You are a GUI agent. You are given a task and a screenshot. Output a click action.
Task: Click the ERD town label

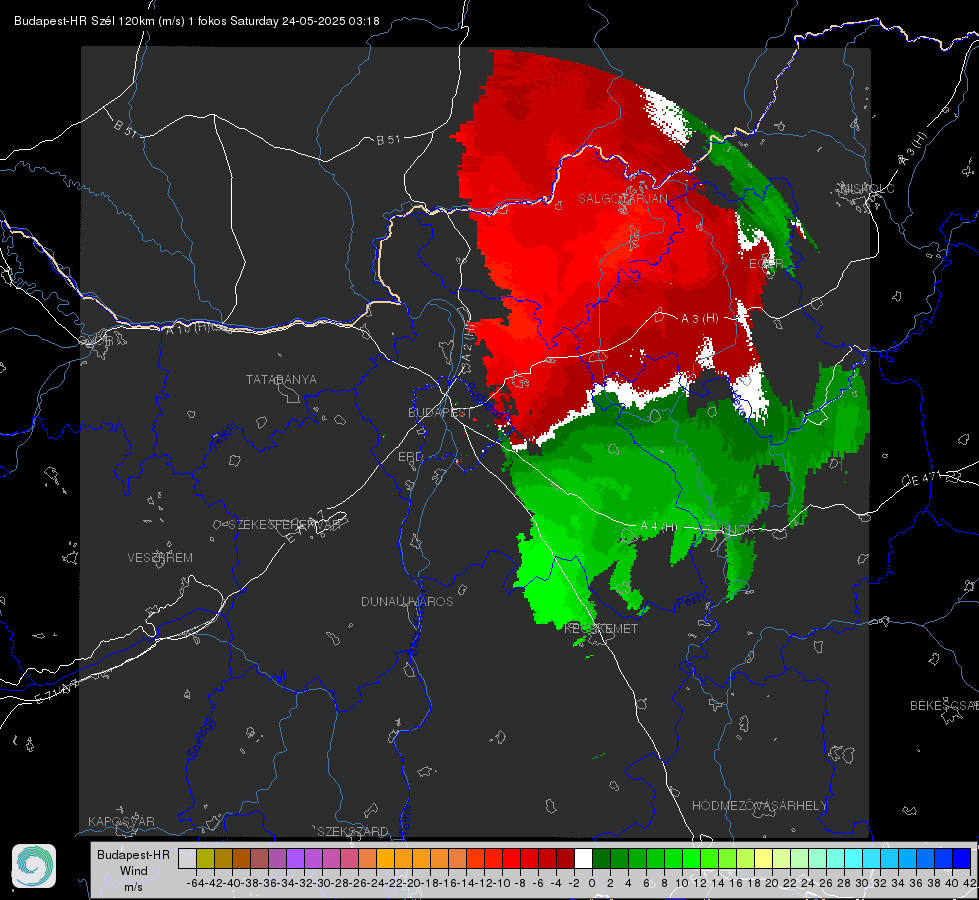[410, 457]
